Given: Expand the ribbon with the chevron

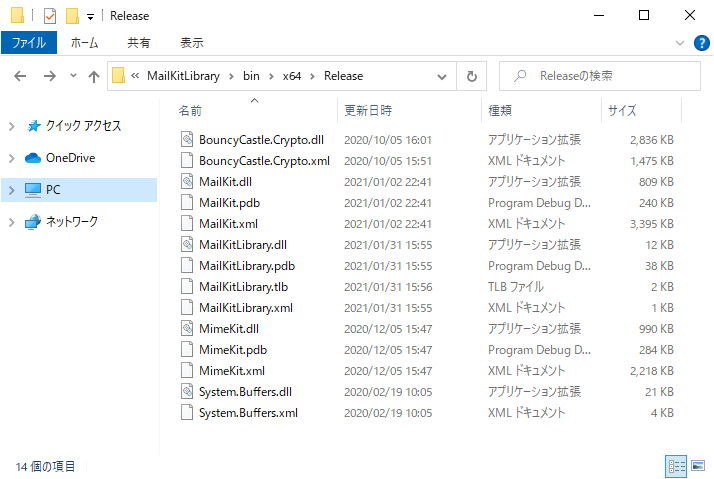Looking at the screenshot, I should 680,43.
